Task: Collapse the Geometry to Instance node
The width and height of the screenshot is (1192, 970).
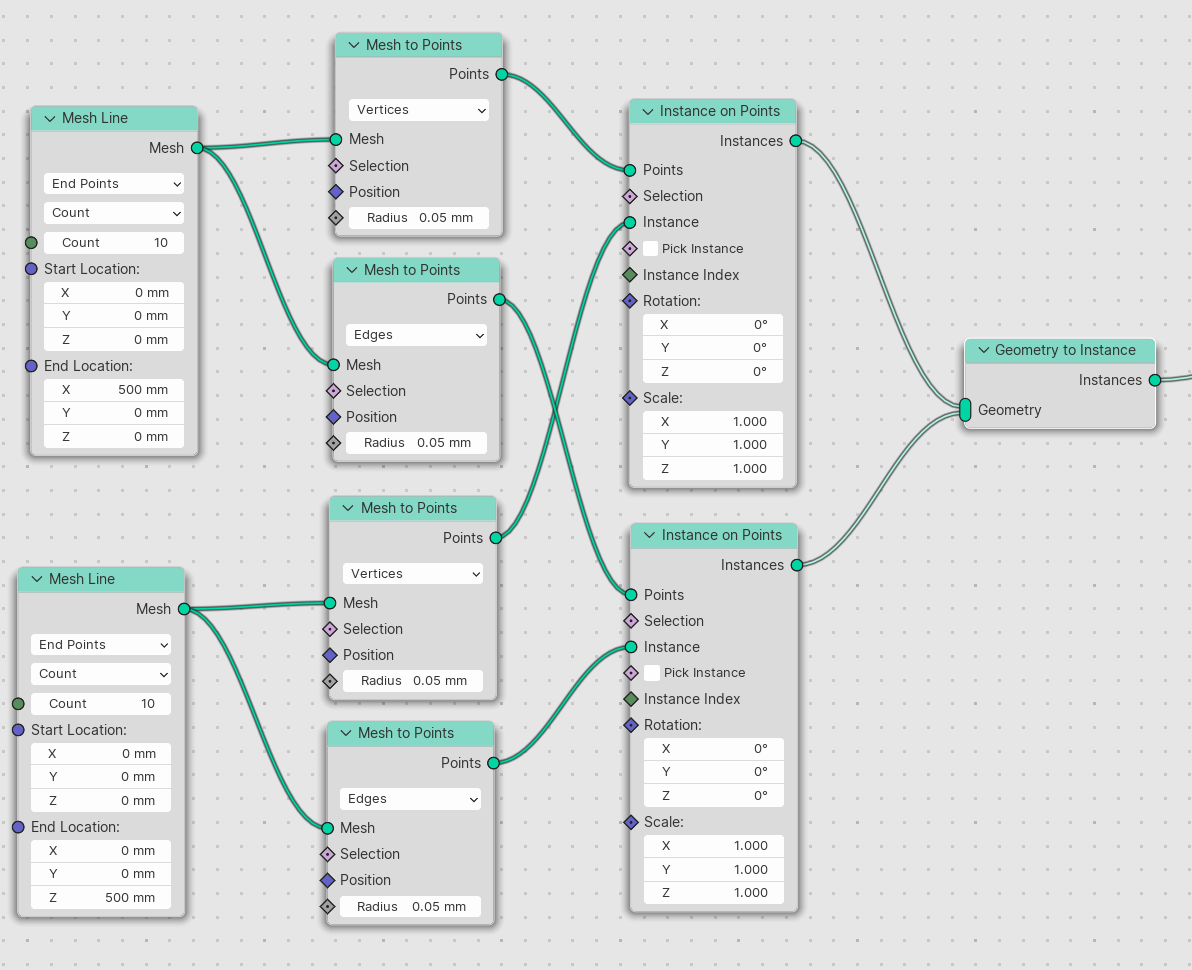Action: pos(984,350)
